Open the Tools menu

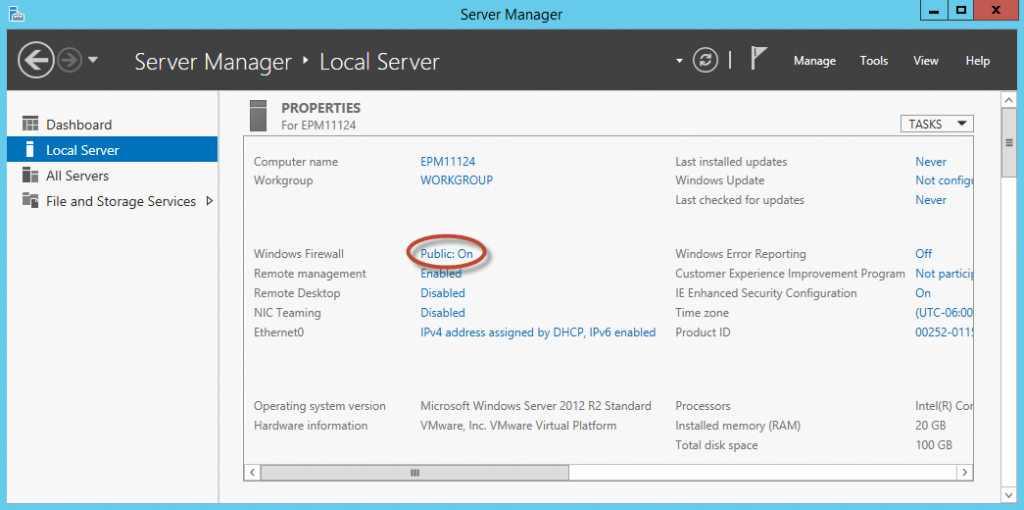(x=874, y=61)
